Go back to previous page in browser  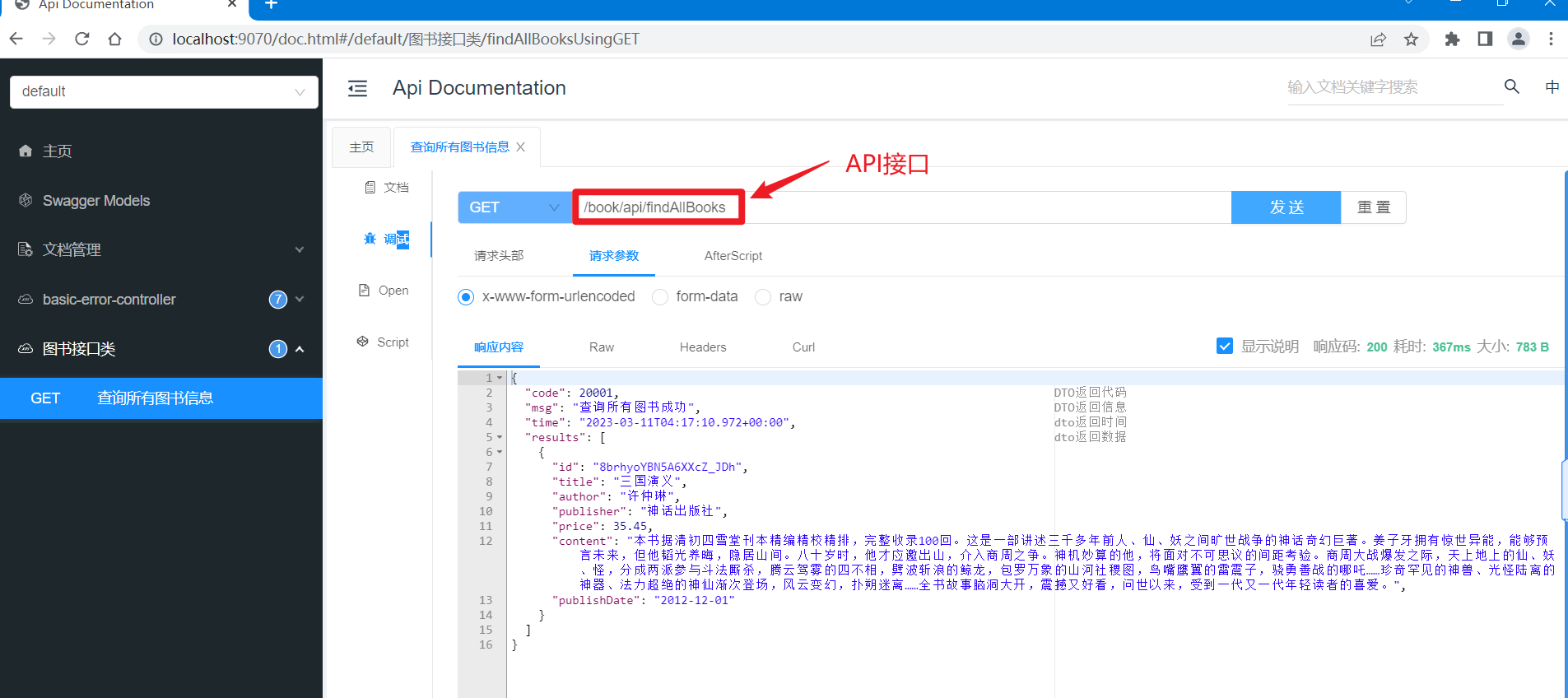click(16, 39)
